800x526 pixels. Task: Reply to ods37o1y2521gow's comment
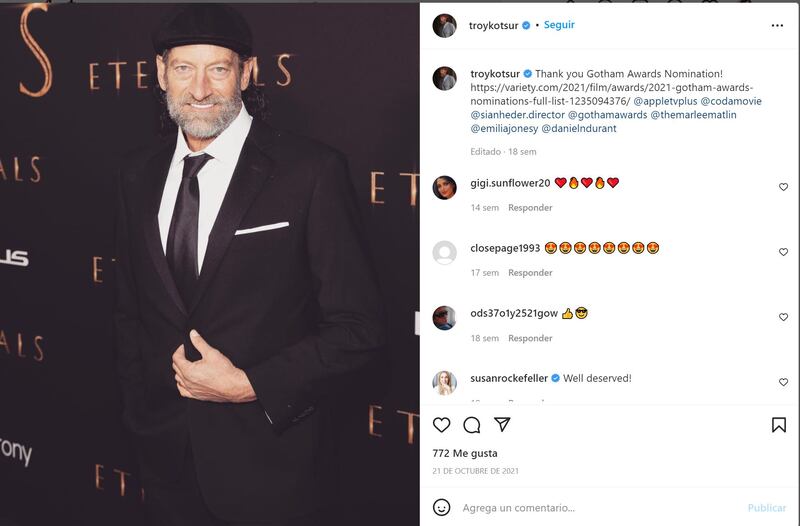(530, 338)
